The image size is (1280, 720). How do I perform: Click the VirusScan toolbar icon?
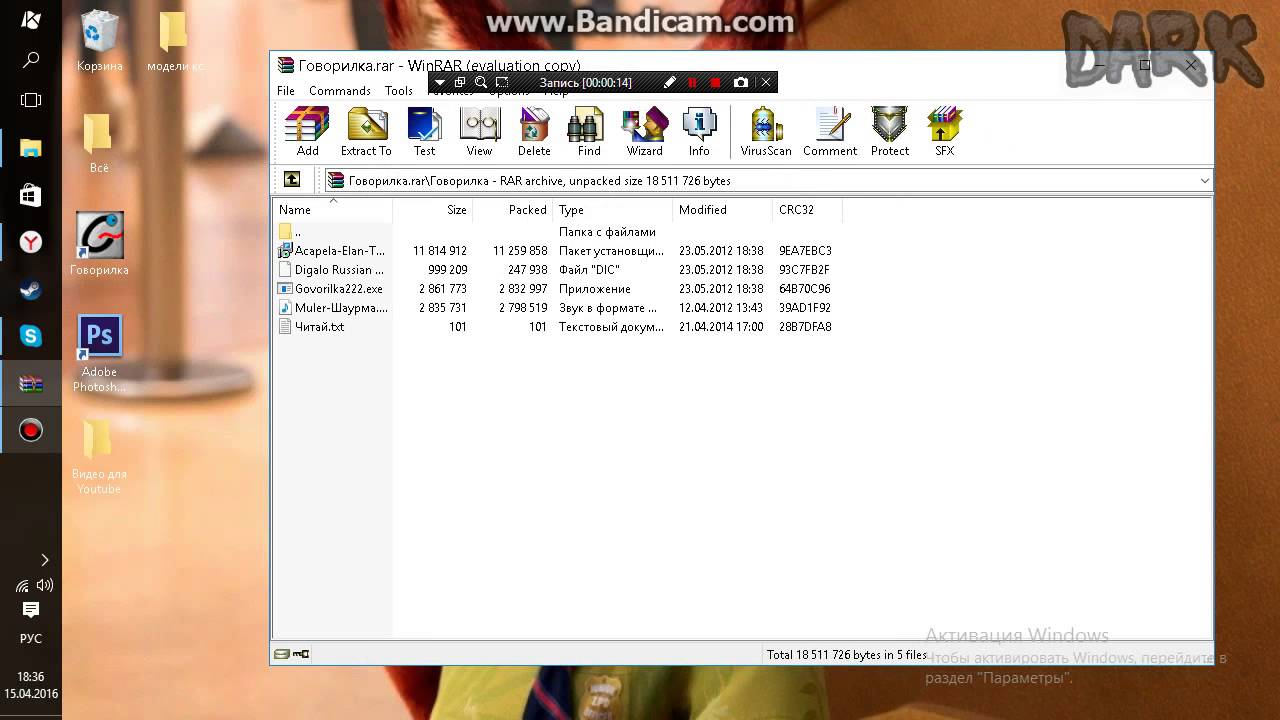coord(766,132)
